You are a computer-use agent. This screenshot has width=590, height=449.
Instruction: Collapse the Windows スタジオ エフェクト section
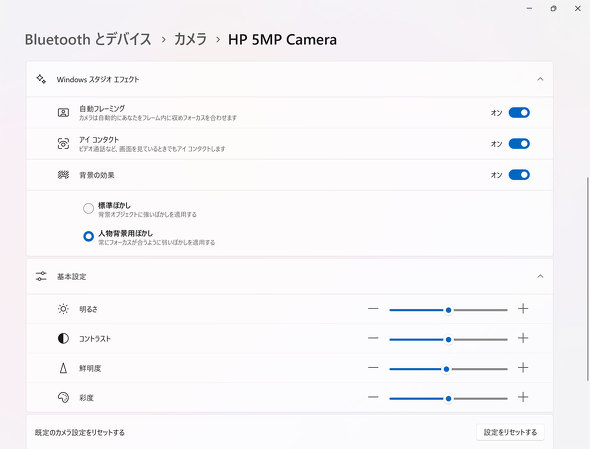tap(540, 79)
